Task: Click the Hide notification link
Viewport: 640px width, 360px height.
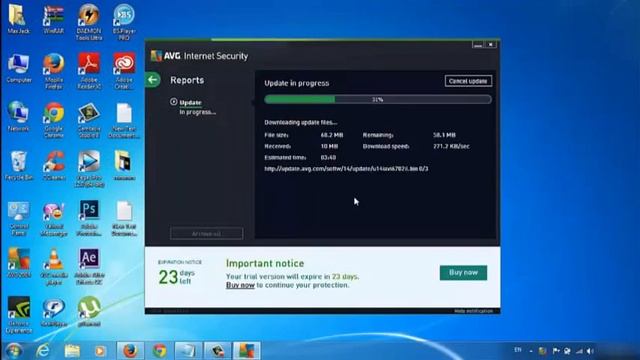Action: tap(473, 311)
